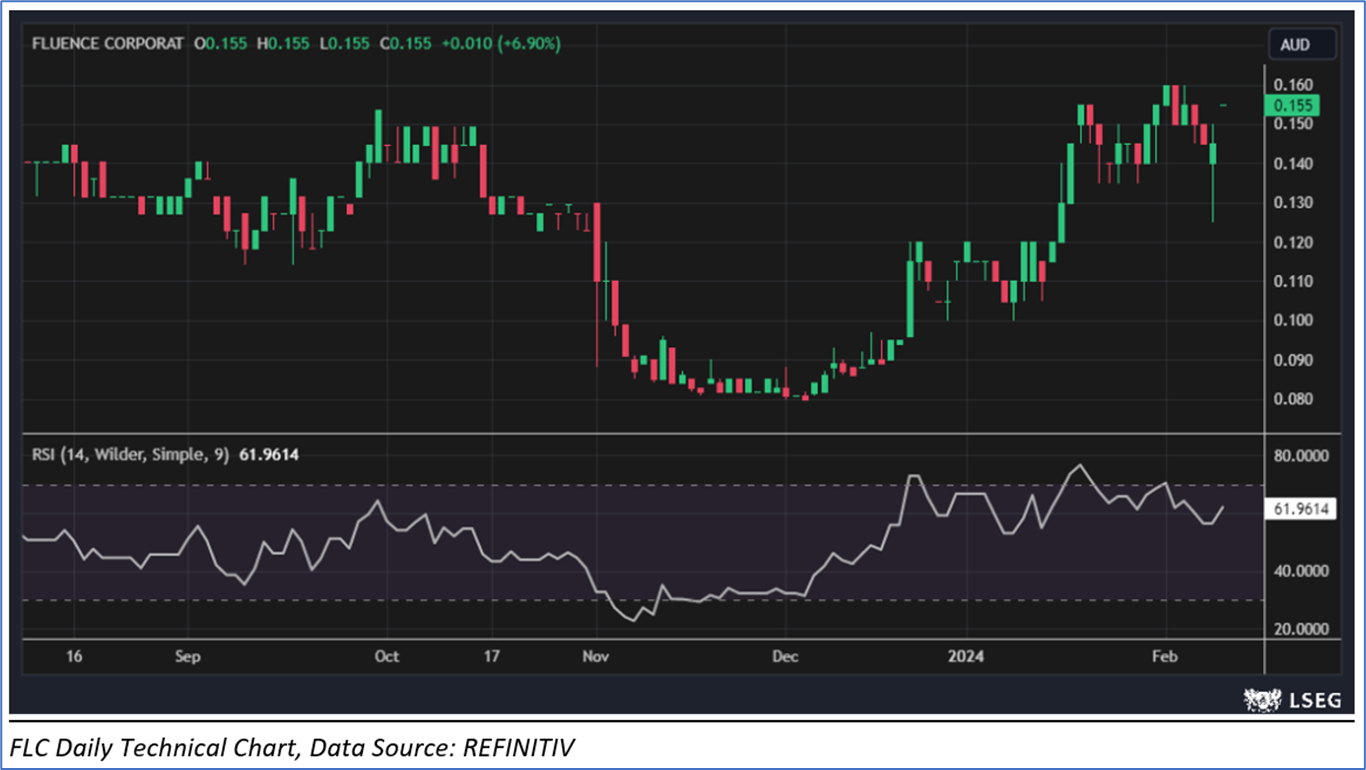Click the Feb time axis label
The width and height of the screenshot is (1366, 770).
click(1164, 657)
